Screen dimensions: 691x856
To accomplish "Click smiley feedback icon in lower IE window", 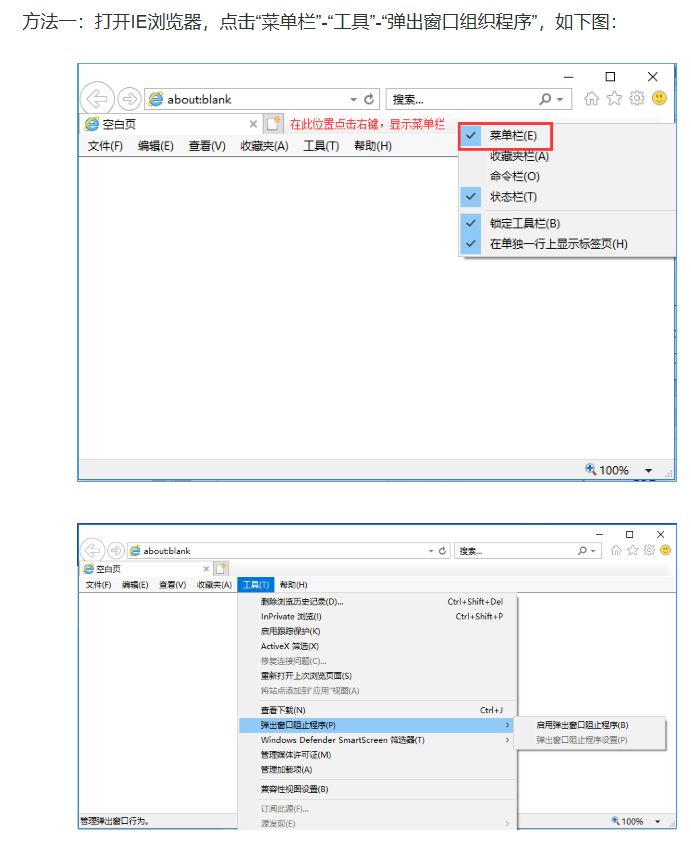I will (665, 550).
